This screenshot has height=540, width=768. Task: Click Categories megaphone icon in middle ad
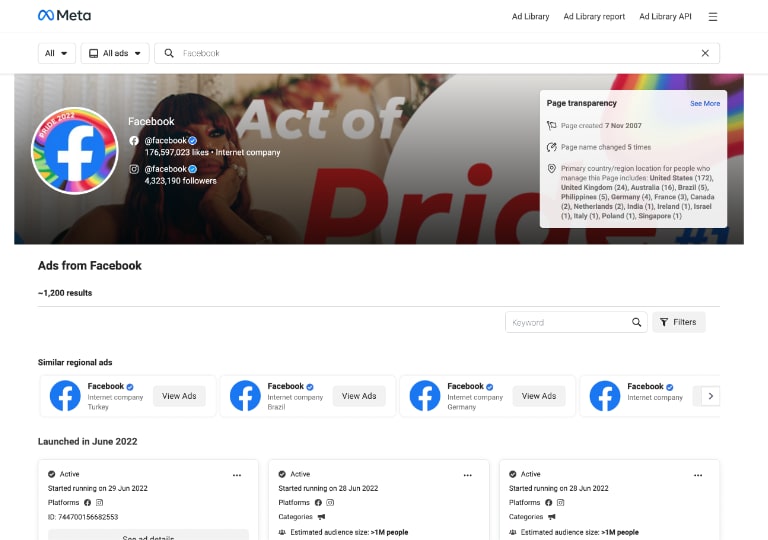pyautogui.click(x=321, y=516)
